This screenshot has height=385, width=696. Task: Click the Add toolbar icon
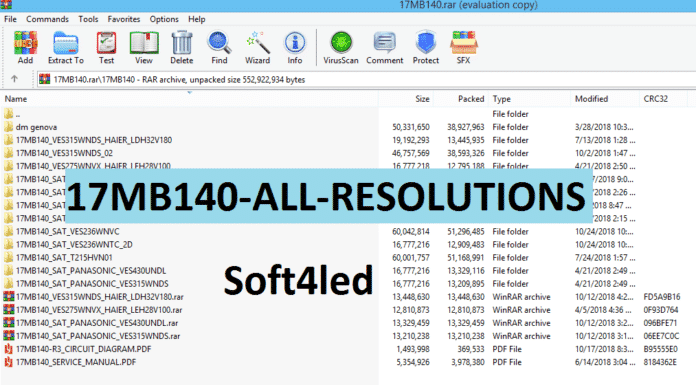[25, 47]
